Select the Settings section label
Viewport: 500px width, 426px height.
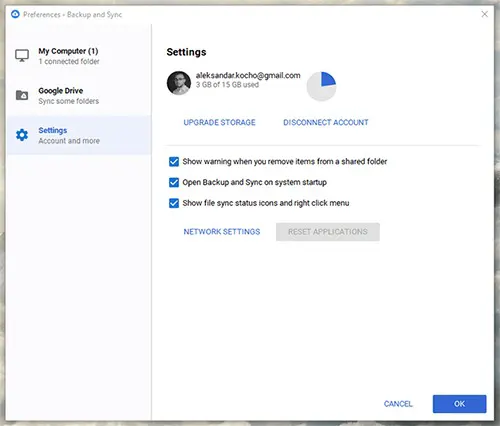click(53, 130)
